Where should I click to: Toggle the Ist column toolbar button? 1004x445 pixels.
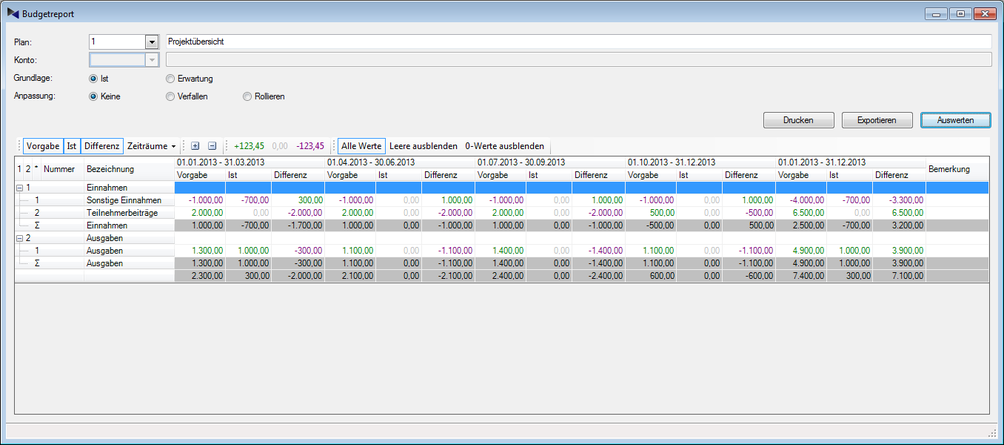[72, 146]
